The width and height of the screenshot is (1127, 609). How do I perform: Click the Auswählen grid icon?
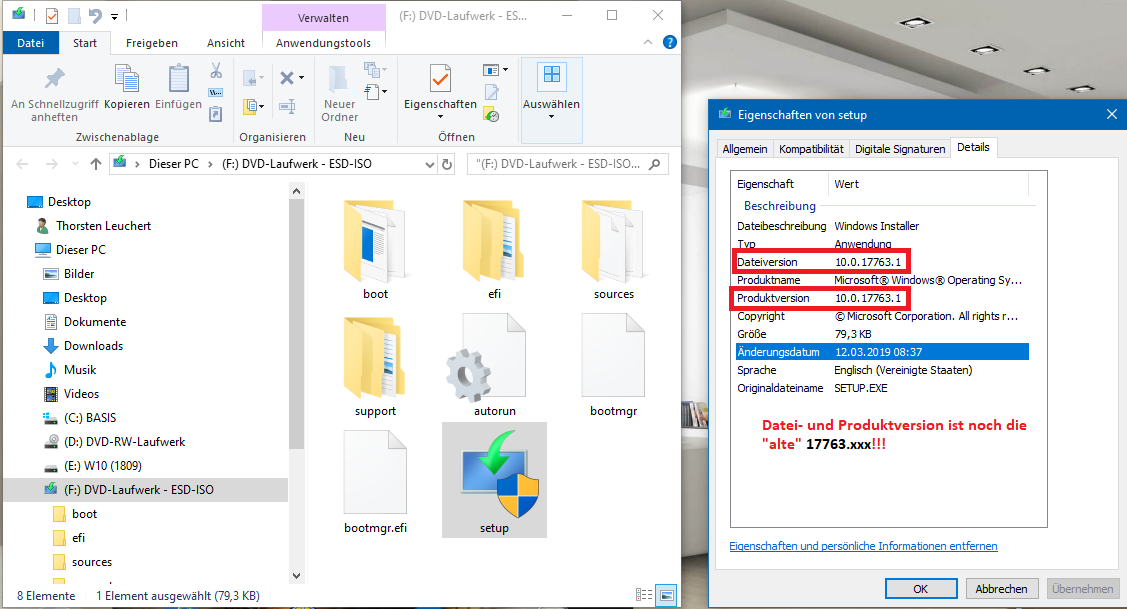pos(551,75)
